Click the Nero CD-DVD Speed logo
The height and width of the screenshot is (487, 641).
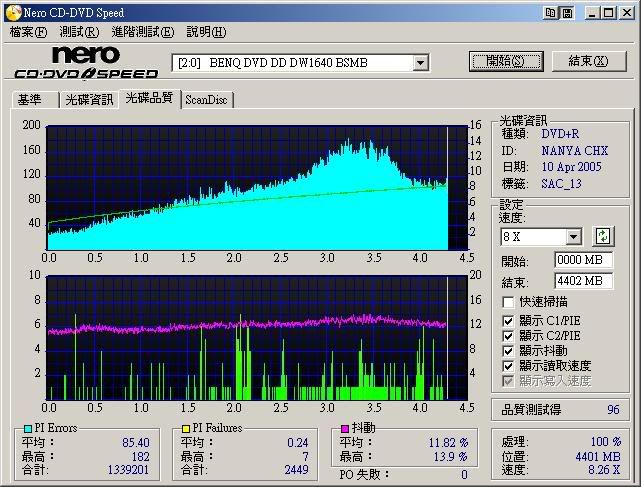click(x=86, y=62)
